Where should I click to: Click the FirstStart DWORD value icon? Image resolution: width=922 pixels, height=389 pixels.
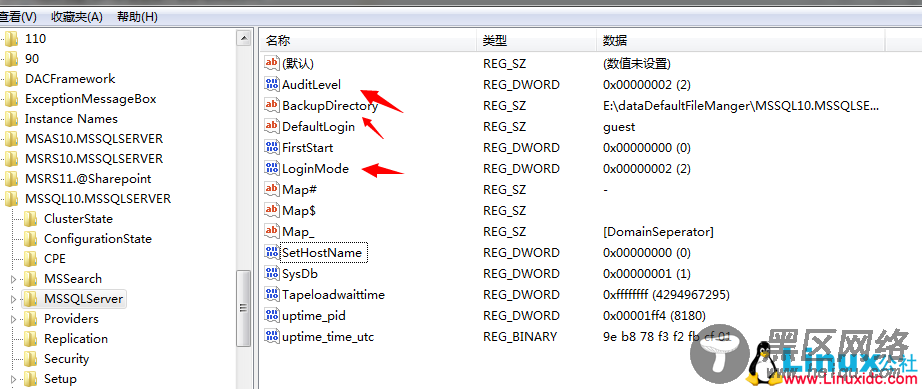(x=272, y=147)
